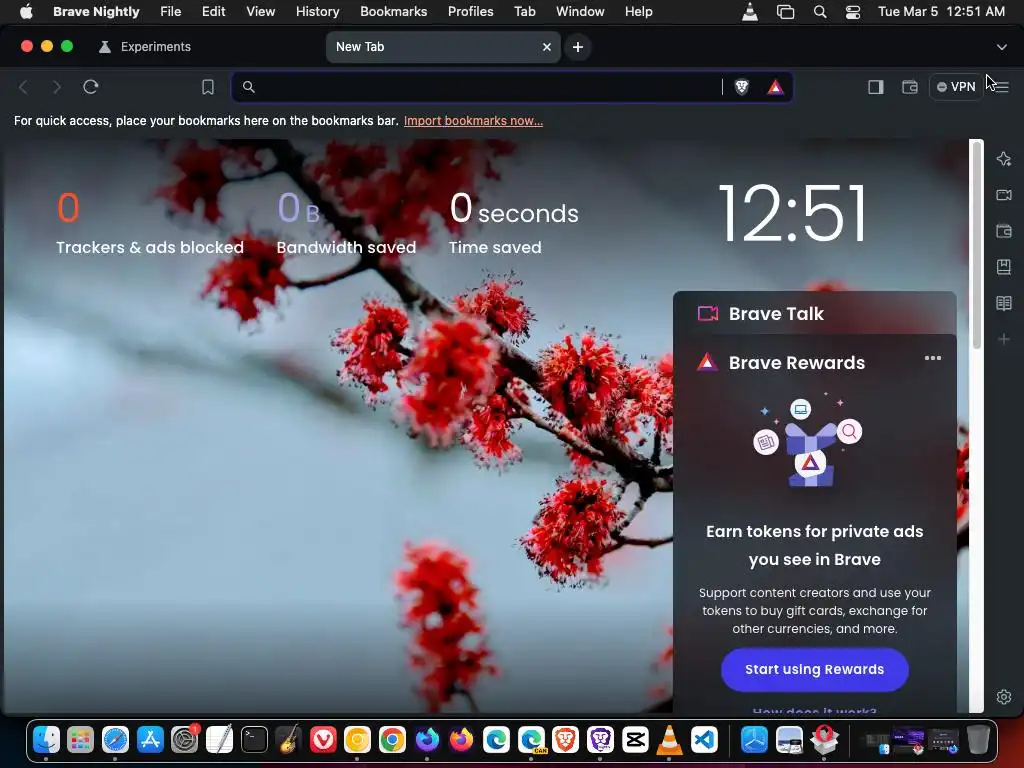This screenshot has width=1024, height=768.
Task: Bookmark this page via toolbar bookmark icon
Action: 208,87
